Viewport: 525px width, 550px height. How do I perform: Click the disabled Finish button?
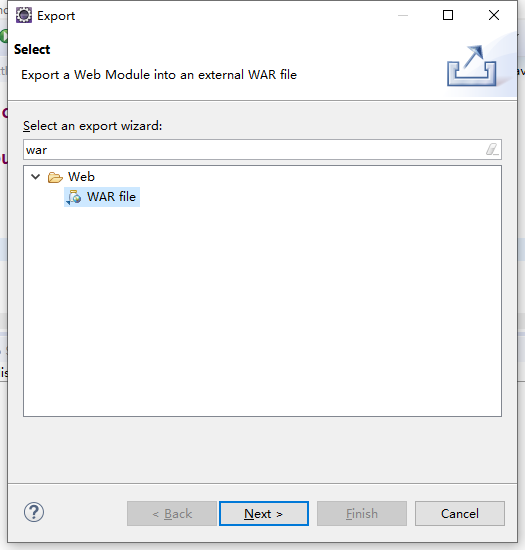pos(362,514)
